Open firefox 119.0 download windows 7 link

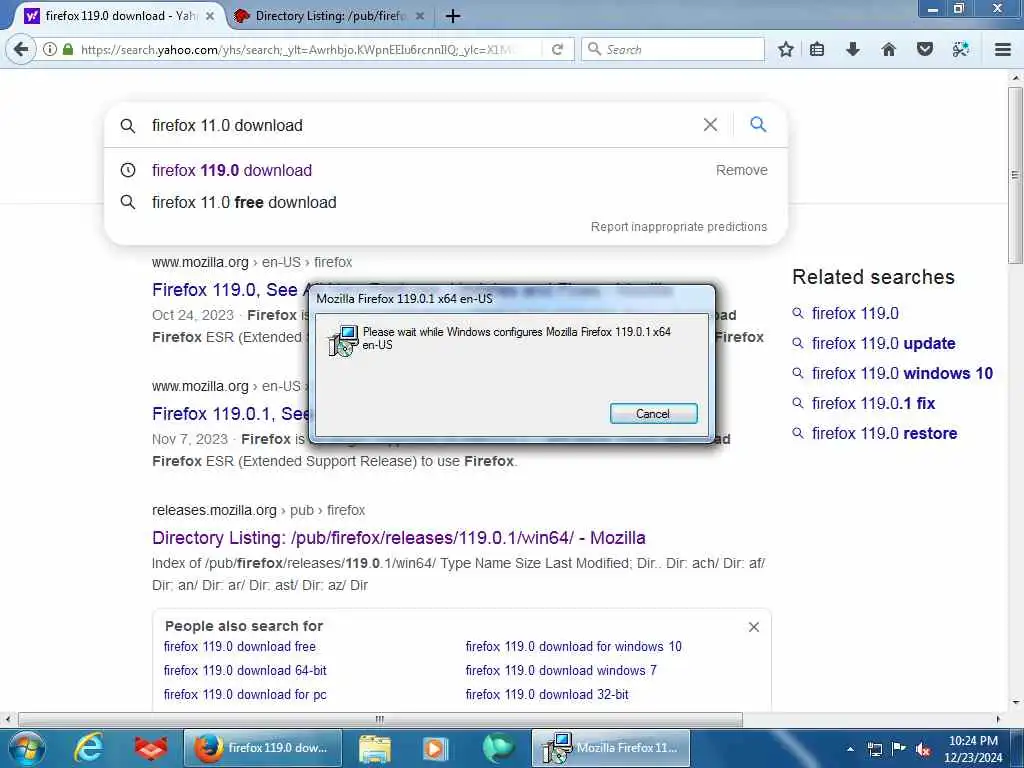tap(561, 671)
